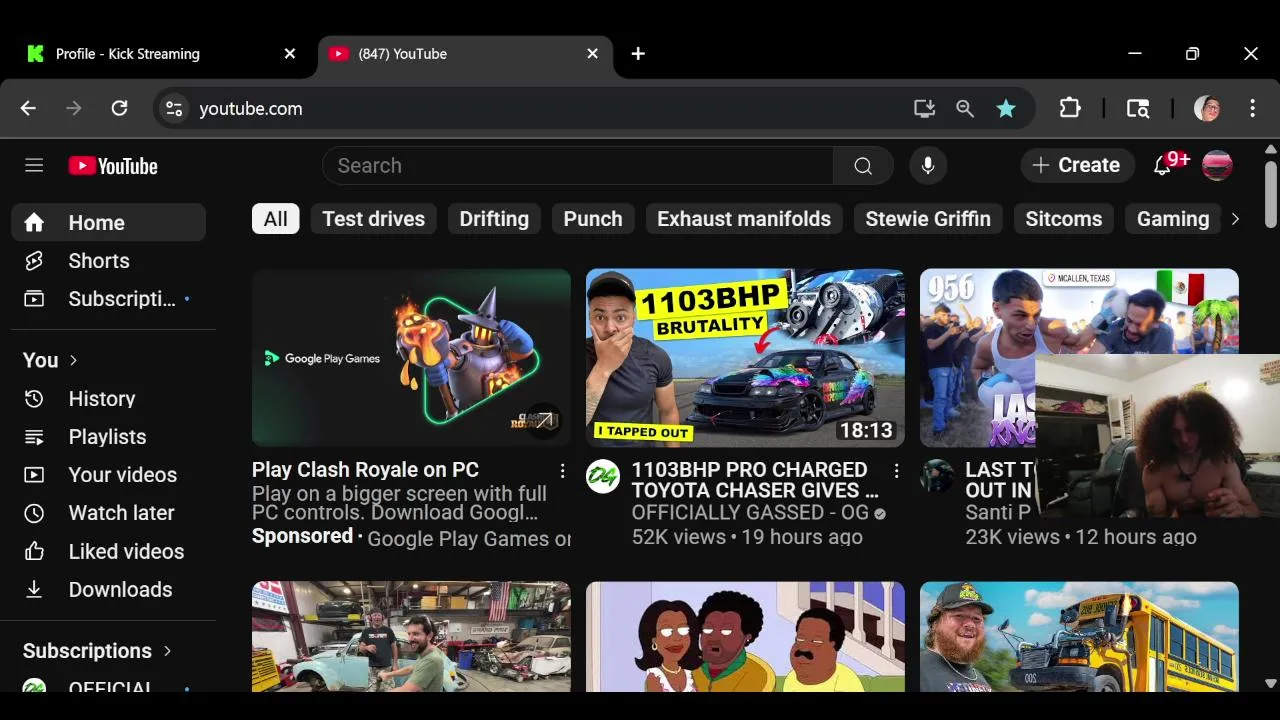This screenshot has height=720, width=1280.
Task: Open Subscriptions sidebar item
Action: click(x=108, y=299)
